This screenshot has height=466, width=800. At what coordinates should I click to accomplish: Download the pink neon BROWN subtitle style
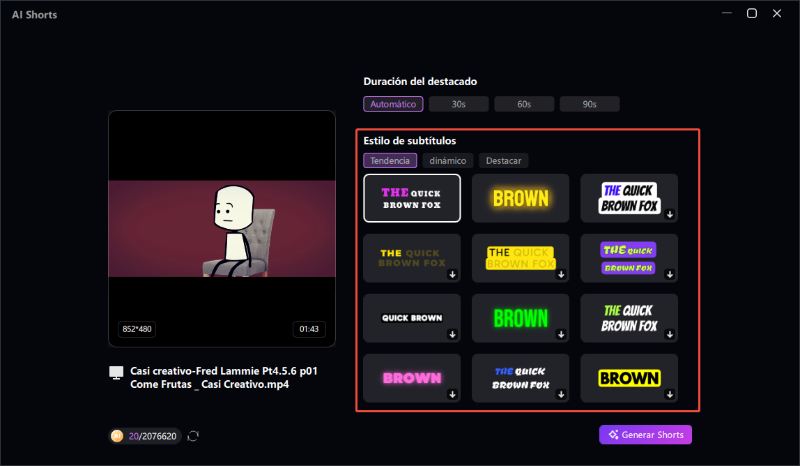pyautogui.click(x=452, y=394)
